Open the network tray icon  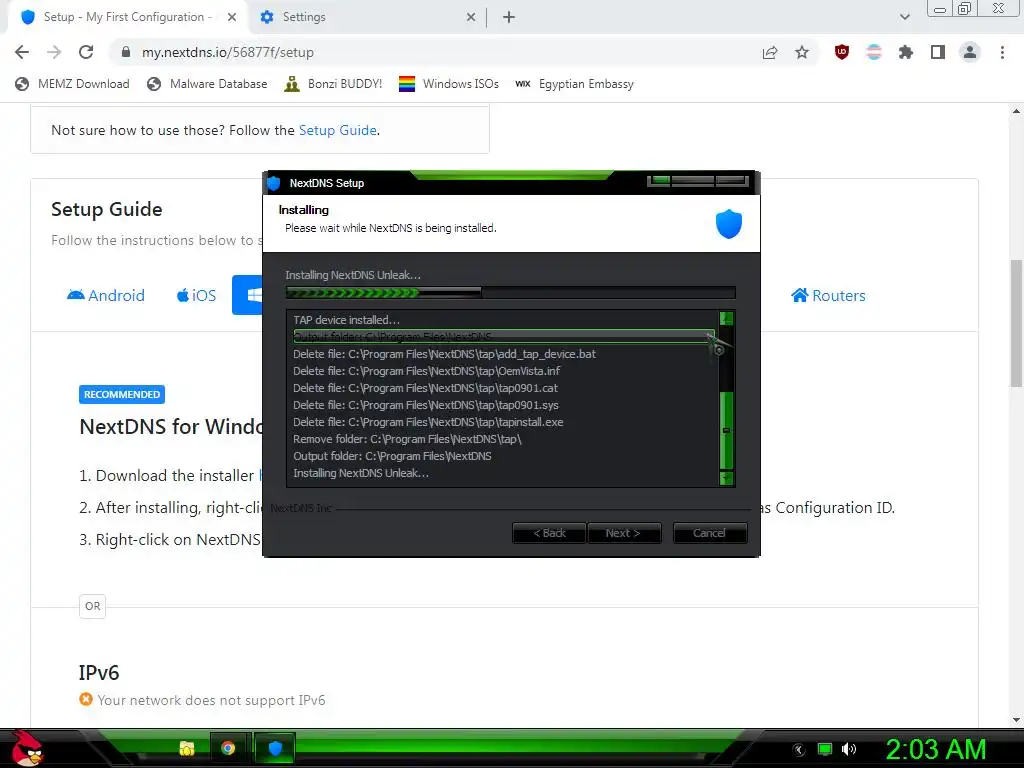[825, 750]
